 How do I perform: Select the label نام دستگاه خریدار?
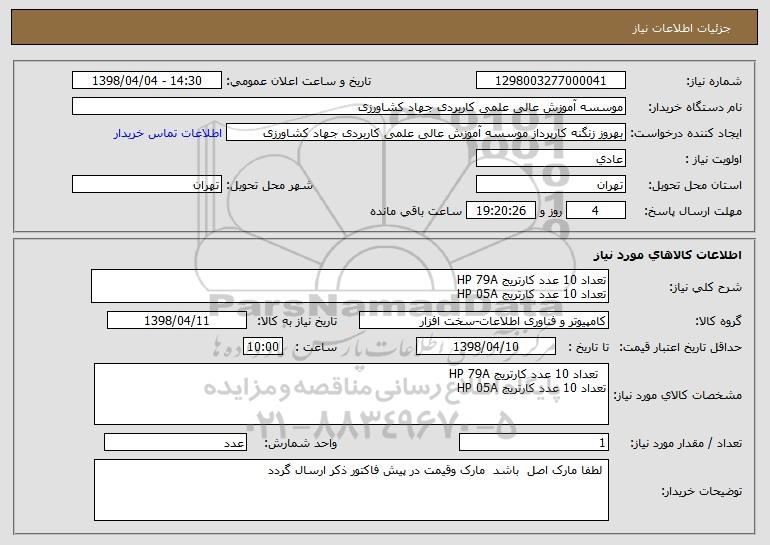tap(695, 108)
